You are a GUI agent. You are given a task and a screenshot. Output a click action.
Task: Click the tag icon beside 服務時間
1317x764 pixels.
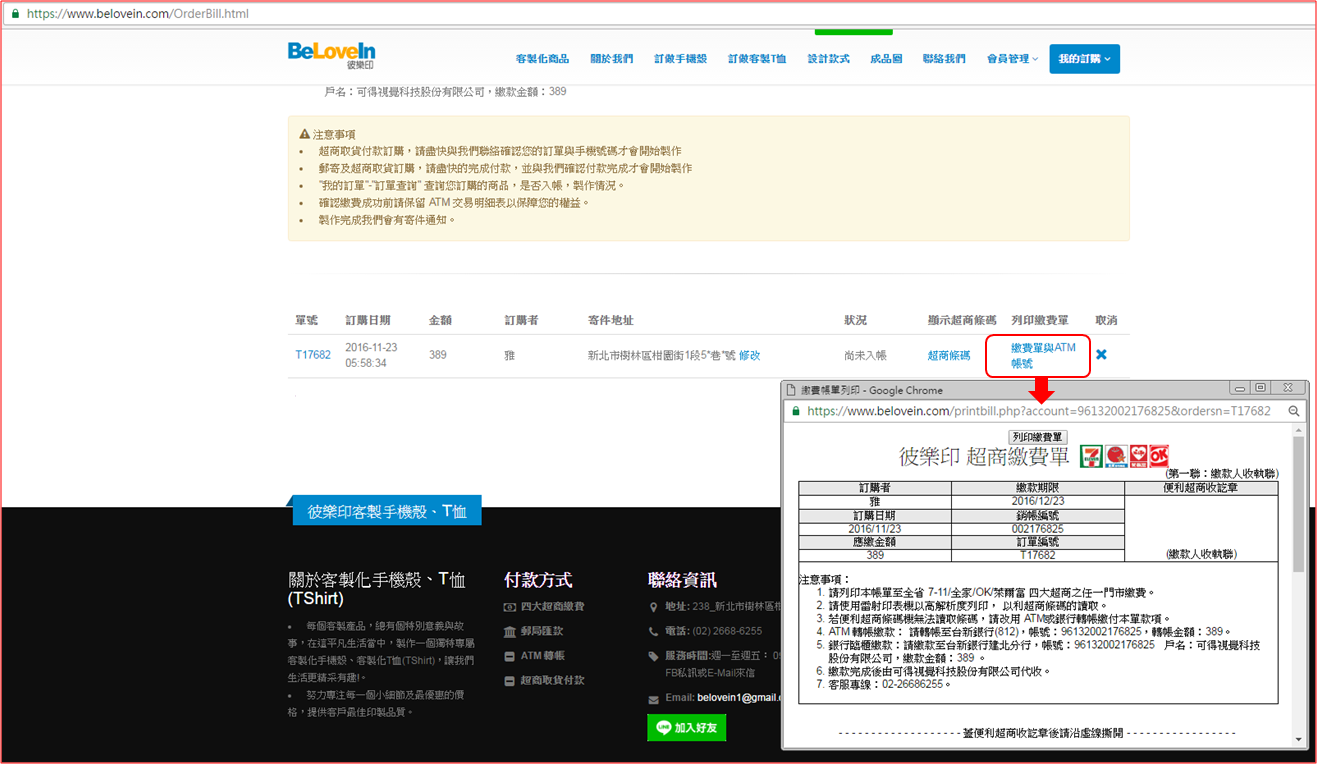click(654, 656)
